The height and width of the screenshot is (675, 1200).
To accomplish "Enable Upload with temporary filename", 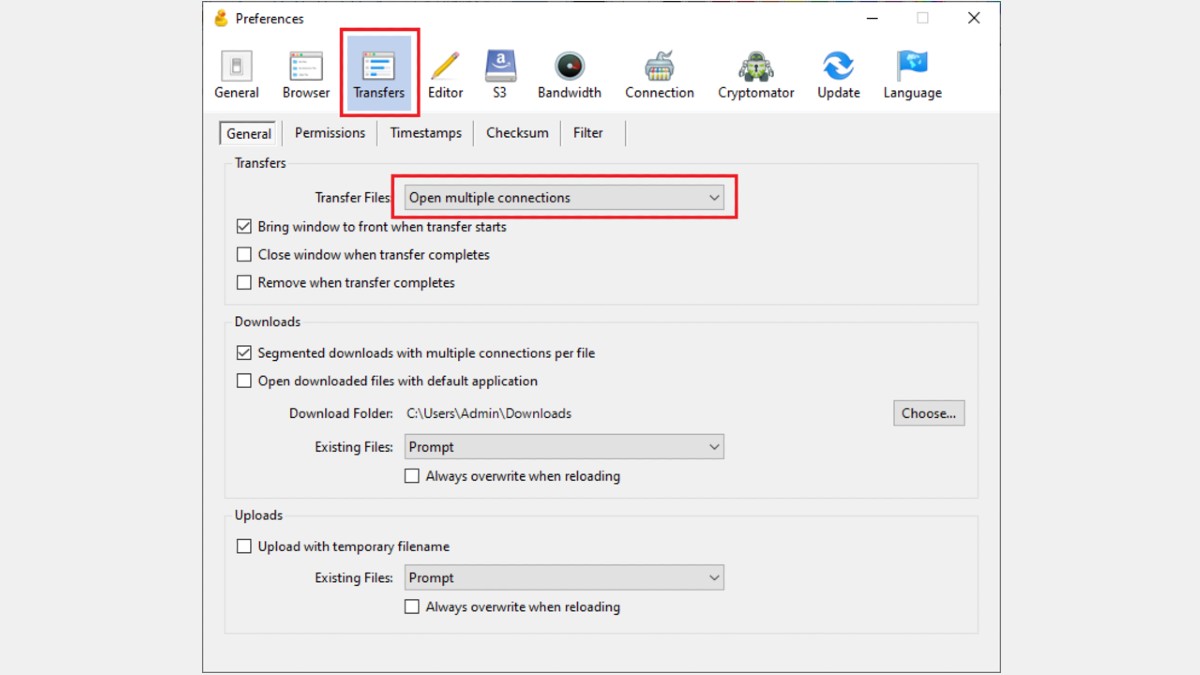I will click(244, 547).
